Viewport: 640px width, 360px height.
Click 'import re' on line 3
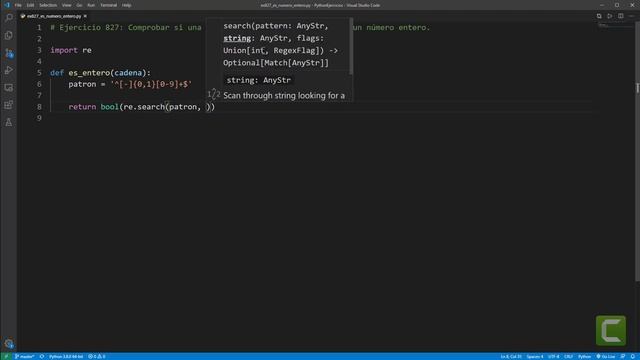71,50
